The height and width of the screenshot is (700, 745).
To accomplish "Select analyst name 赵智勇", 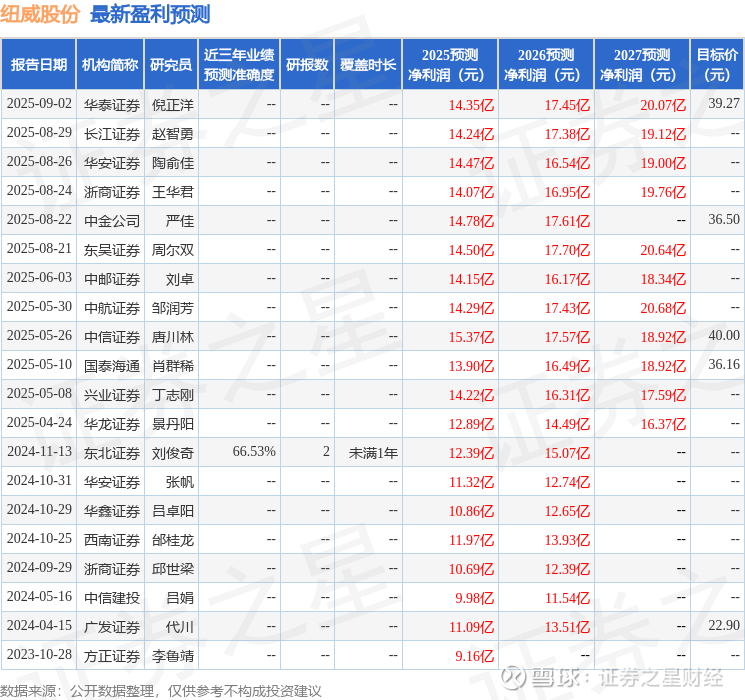I will click(172, 134).
